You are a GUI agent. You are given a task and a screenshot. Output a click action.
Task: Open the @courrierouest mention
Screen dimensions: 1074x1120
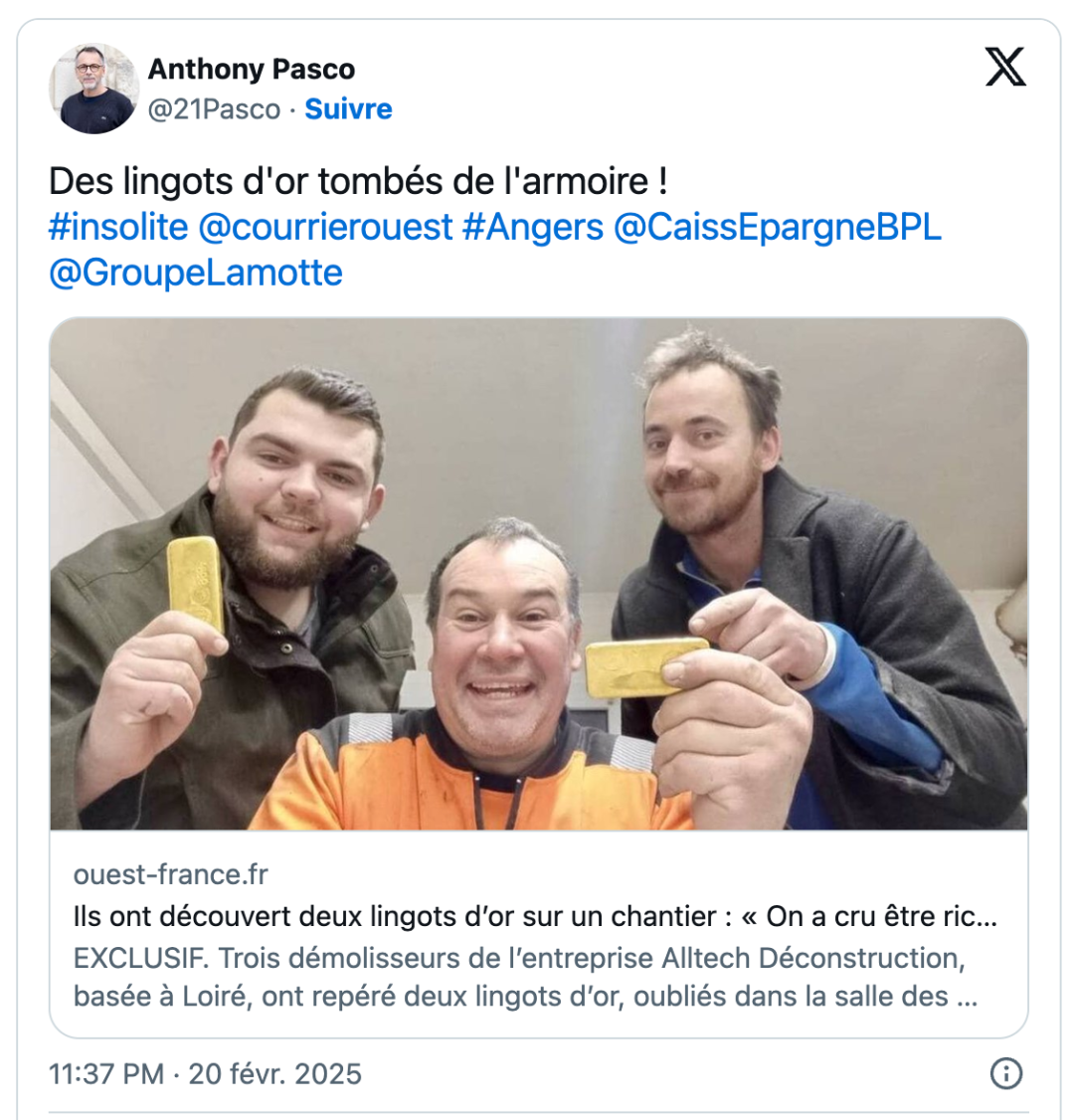(325, 227)
